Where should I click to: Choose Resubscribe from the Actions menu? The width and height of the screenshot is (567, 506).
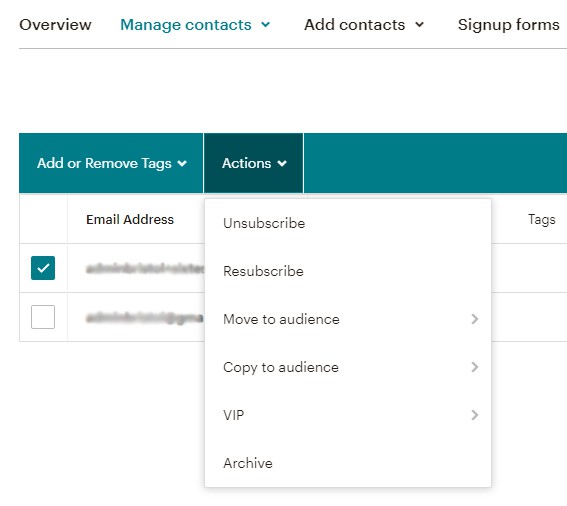click(x=348, y=271)
